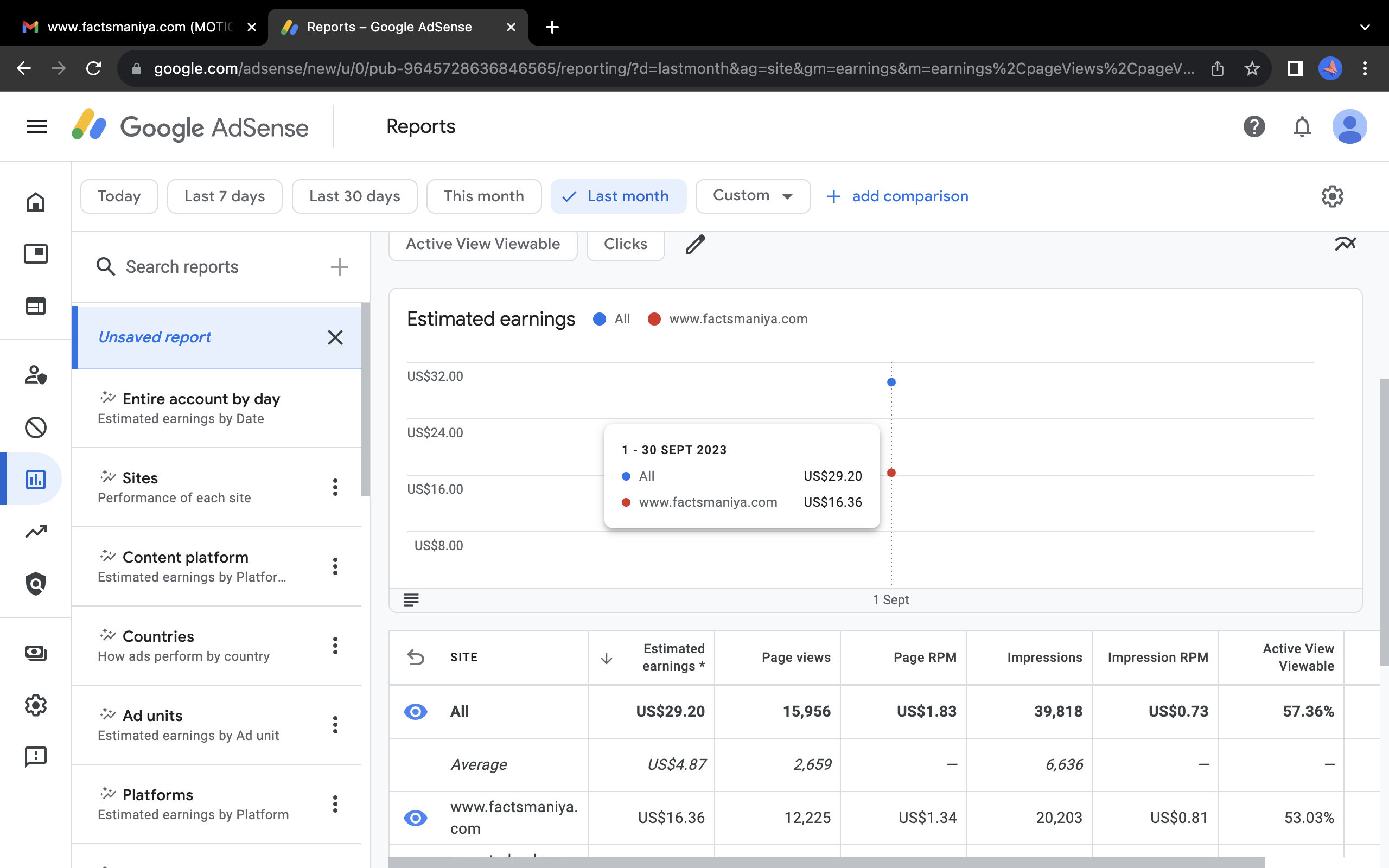Close the Unsaved report
Image resolution: width=1389 pixels, height=868 pixels.
(x=335, y=337)
